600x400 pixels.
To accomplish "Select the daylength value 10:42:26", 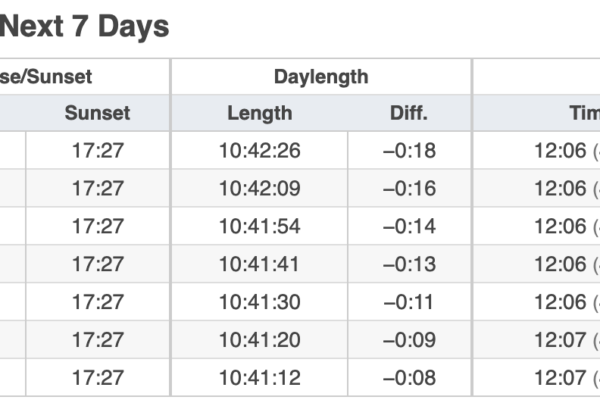I will pos(259,150).
